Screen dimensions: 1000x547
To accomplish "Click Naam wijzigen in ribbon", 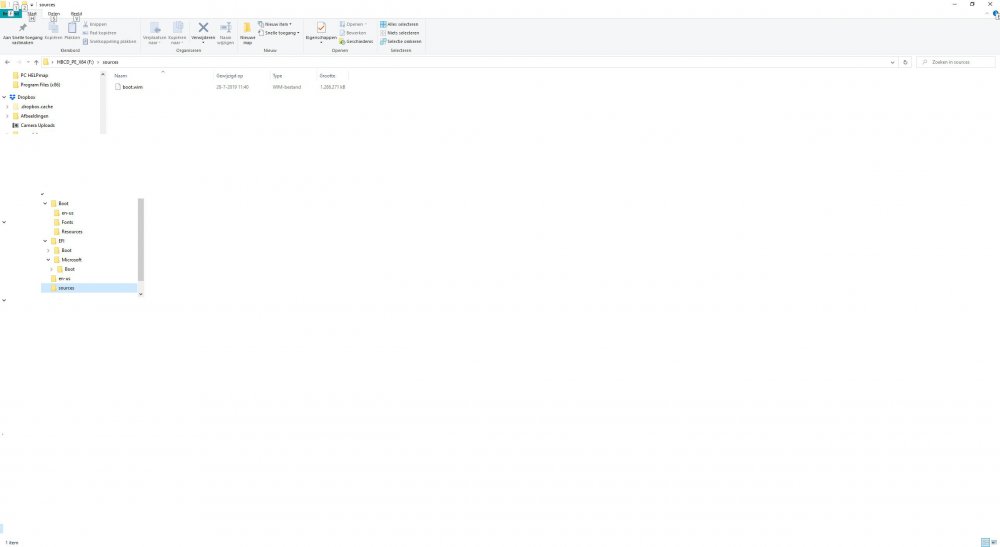I will click(x=226, y=33).
